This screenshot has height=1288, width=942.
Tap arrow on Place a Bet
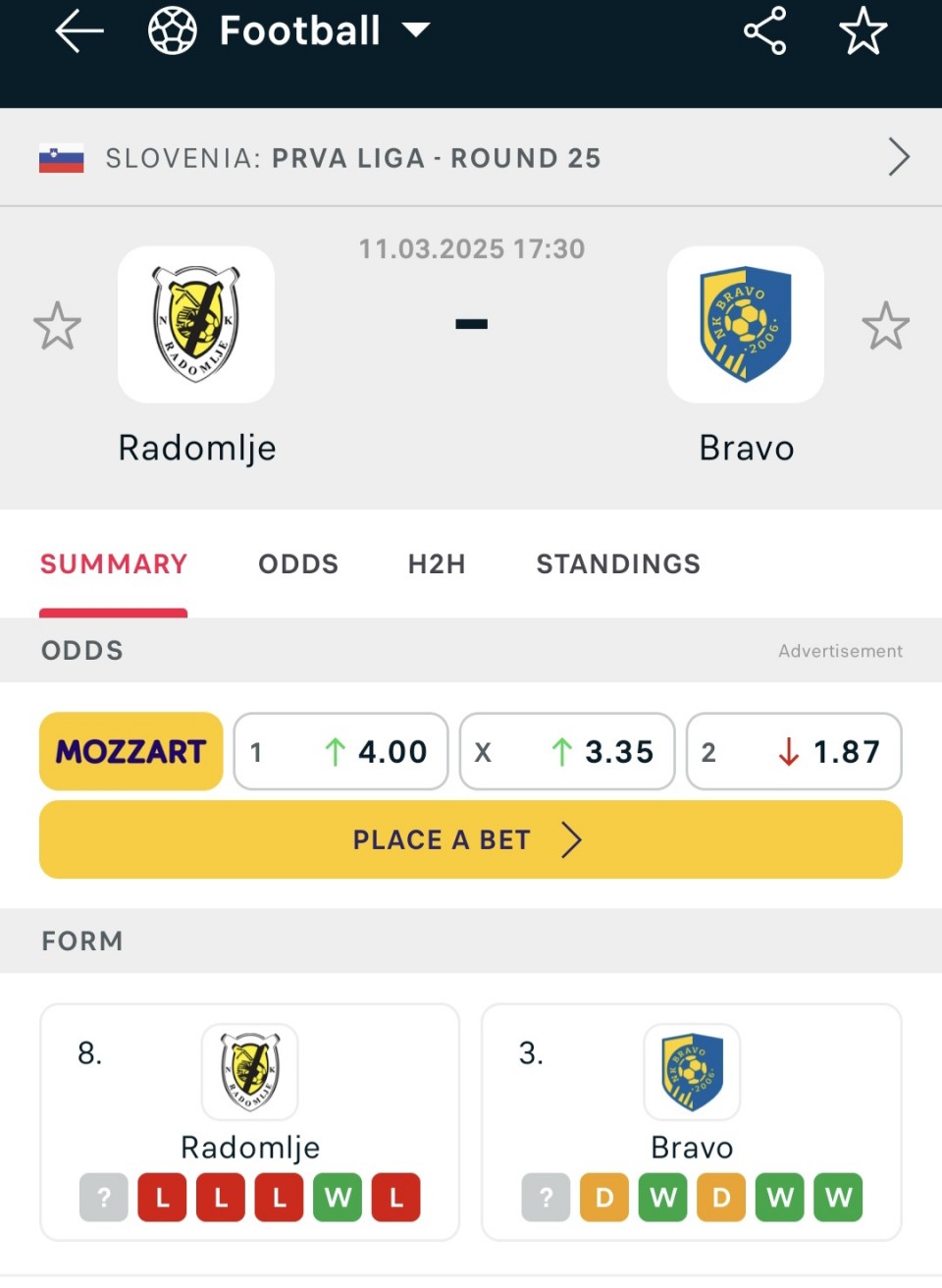click(571, 840)
